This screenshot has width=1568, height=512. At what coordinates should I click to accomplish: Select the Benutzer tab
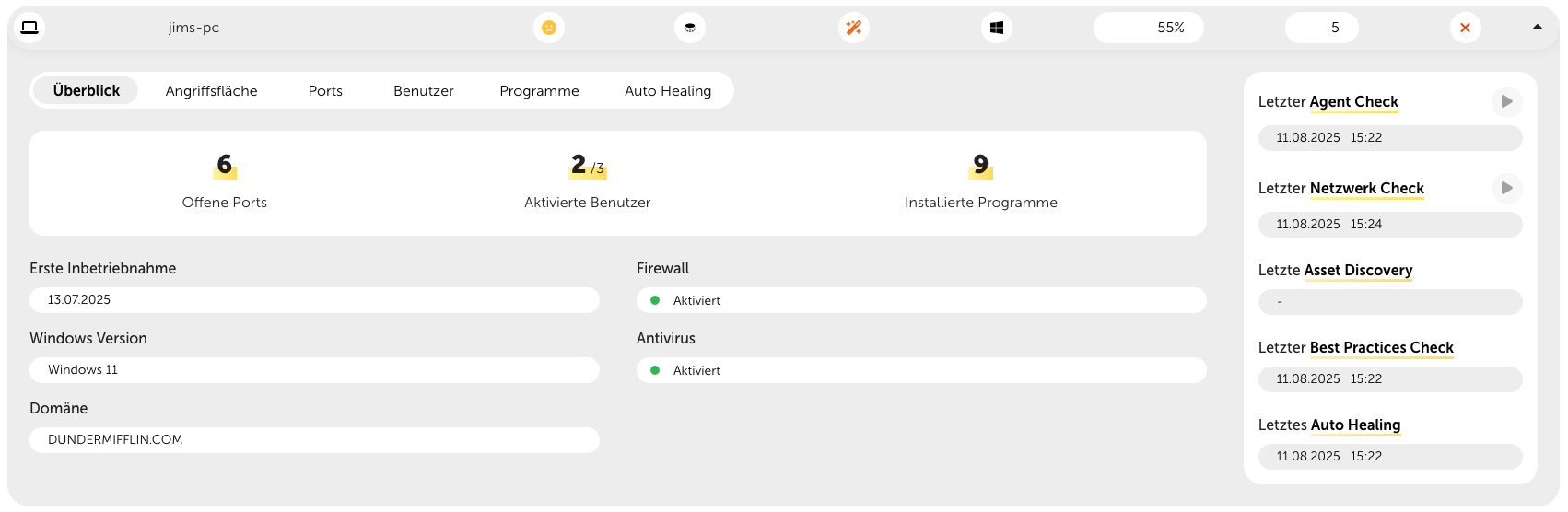[423, 91]
